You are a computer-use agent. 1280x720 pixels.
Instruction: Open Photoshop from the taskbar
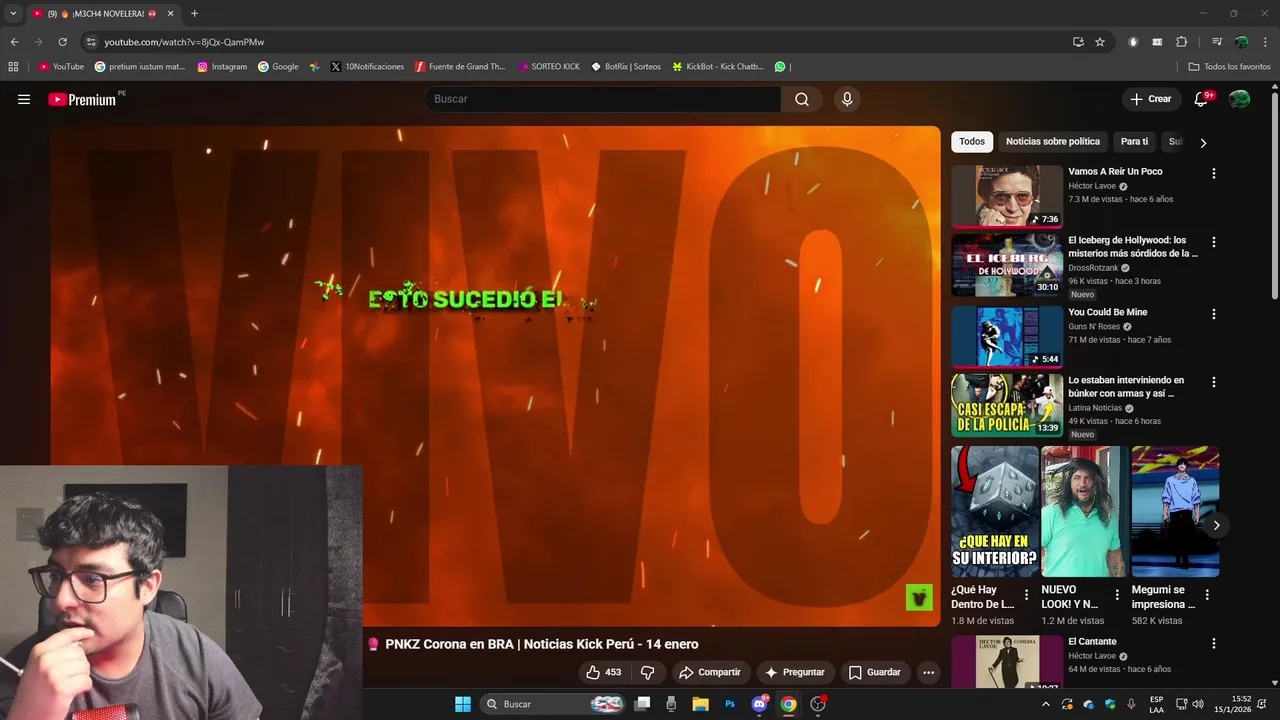pos(730,704)
